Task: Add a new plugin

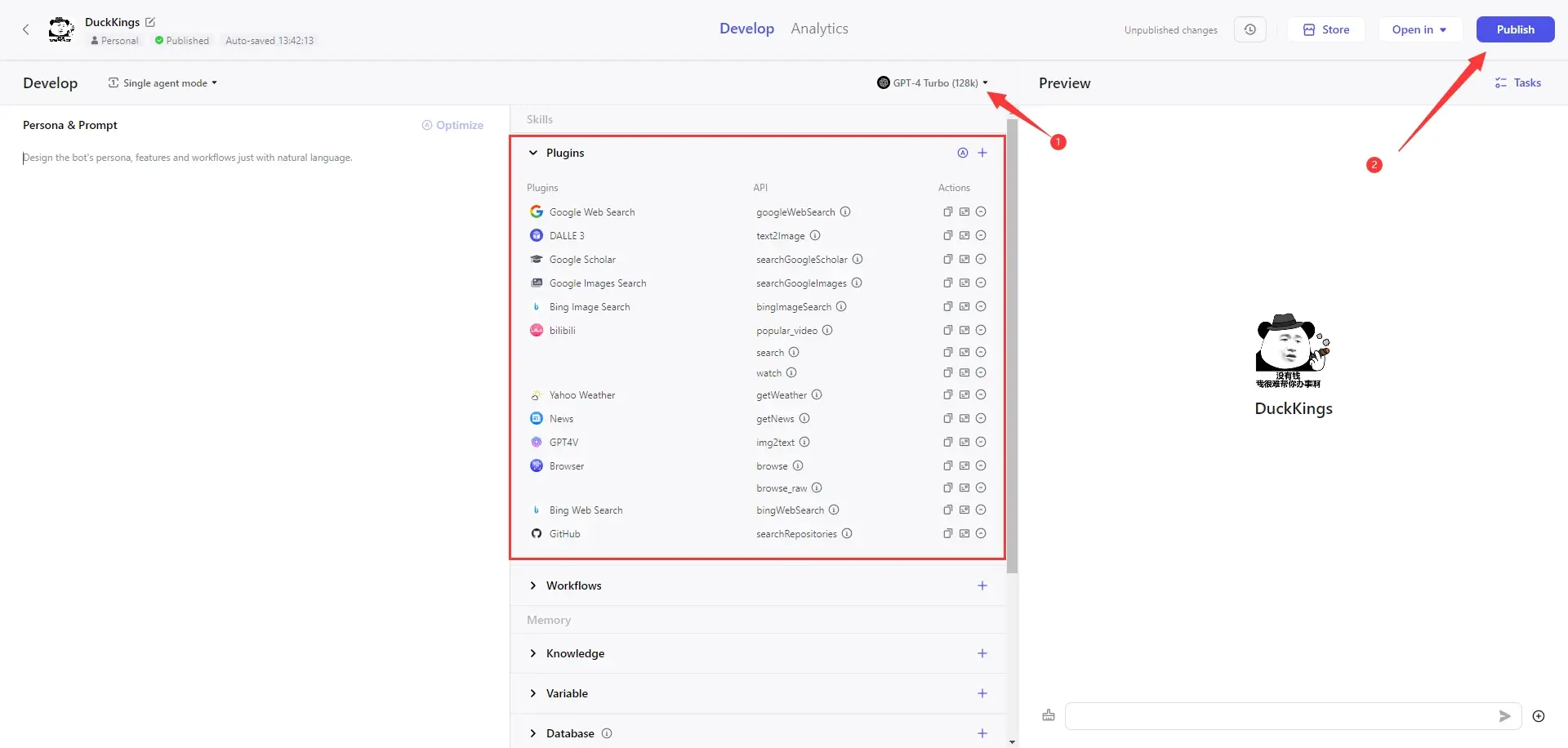Action: point(982,153)
